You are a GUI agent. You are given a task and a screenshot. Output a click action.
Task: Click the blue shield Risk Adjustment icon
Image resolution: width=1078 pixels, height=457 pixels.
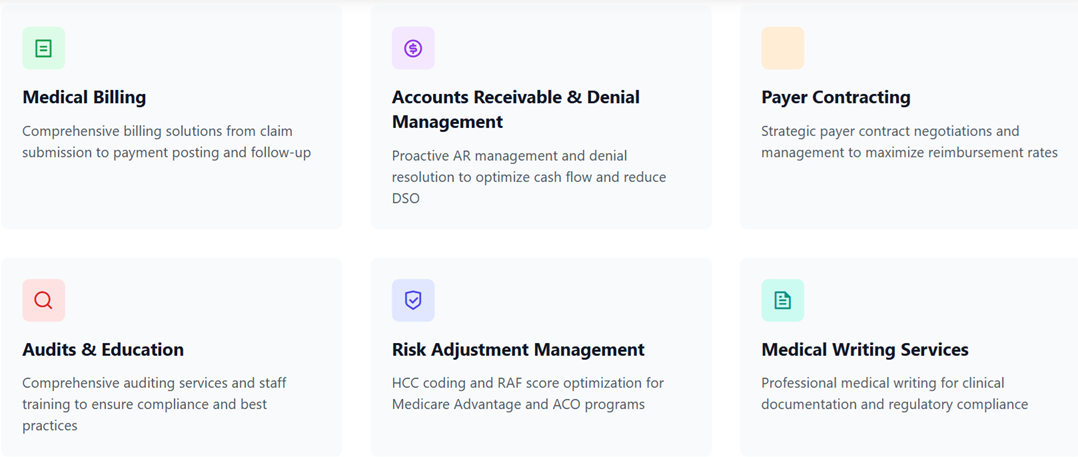[413, 300]
